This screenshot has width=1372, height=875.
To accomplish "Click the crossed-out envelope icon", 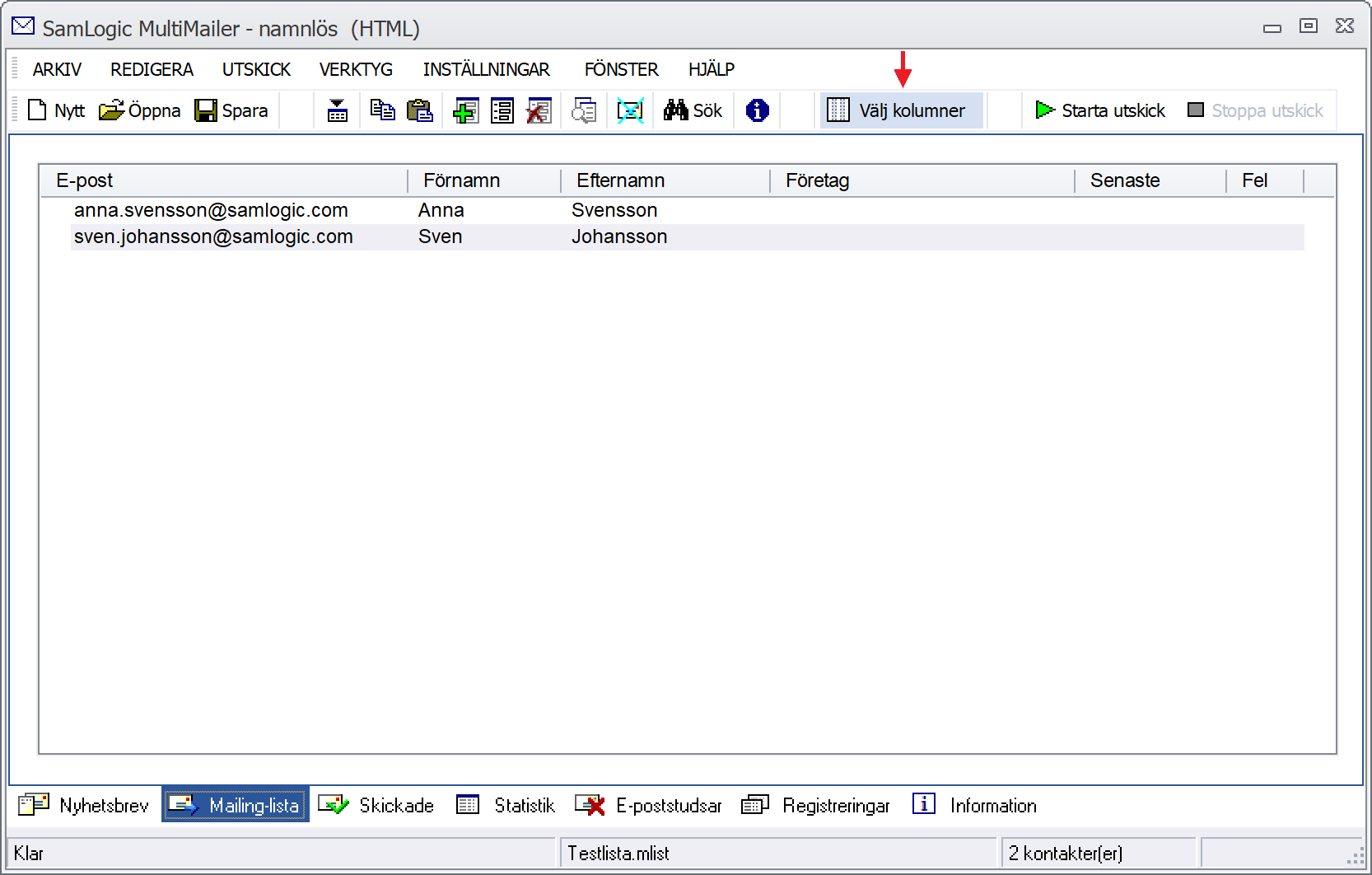I will pos(630,110).
